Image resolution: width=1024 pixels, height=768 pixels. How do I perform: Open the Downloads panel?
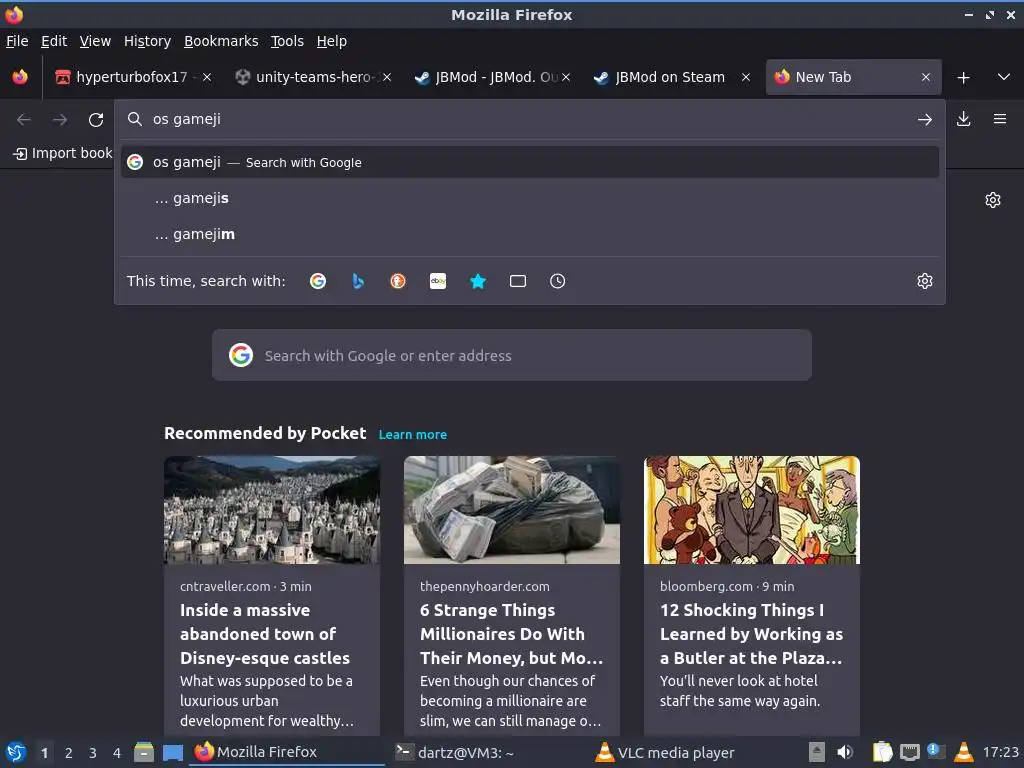[x=963, y=119]
